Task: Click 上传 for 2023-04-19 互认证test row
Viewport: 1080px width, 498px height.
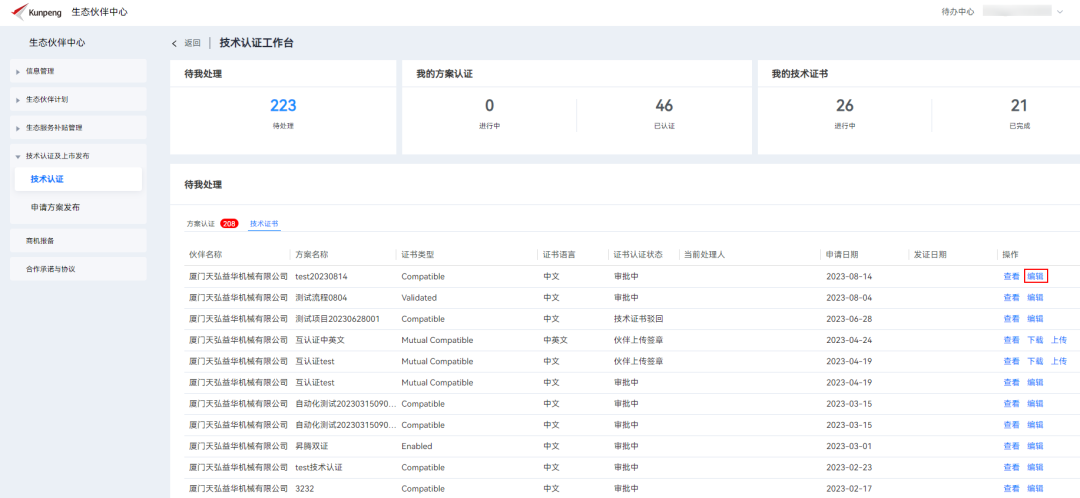Action: 1059,361
